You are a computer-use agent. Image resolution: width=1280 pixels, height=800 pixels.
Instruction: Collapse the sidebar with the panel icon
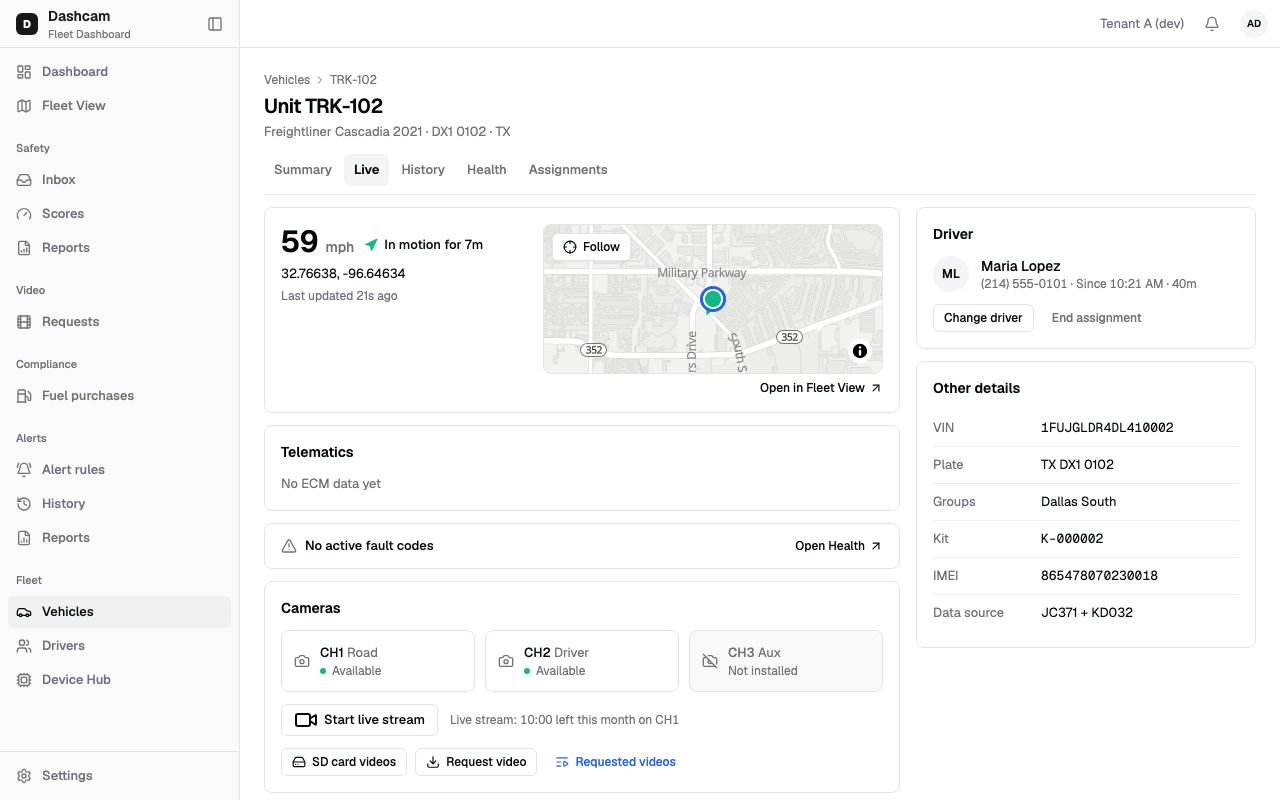(x=215, y=24)
